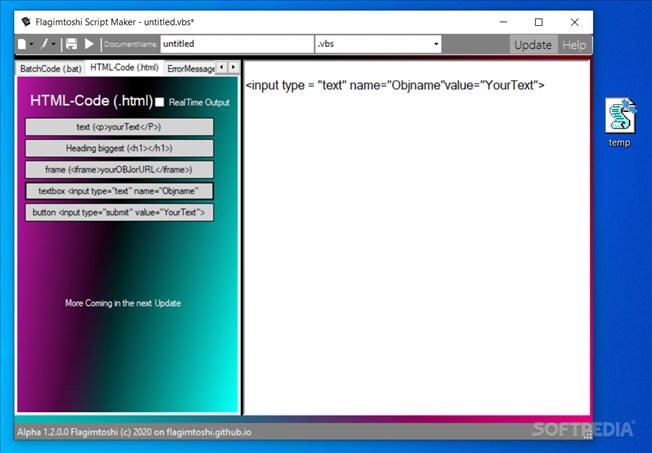Image resolution: width=652 pixels, height=453 pixels.
Task: Open Help from the toolbar
Action: click(574, 45)
